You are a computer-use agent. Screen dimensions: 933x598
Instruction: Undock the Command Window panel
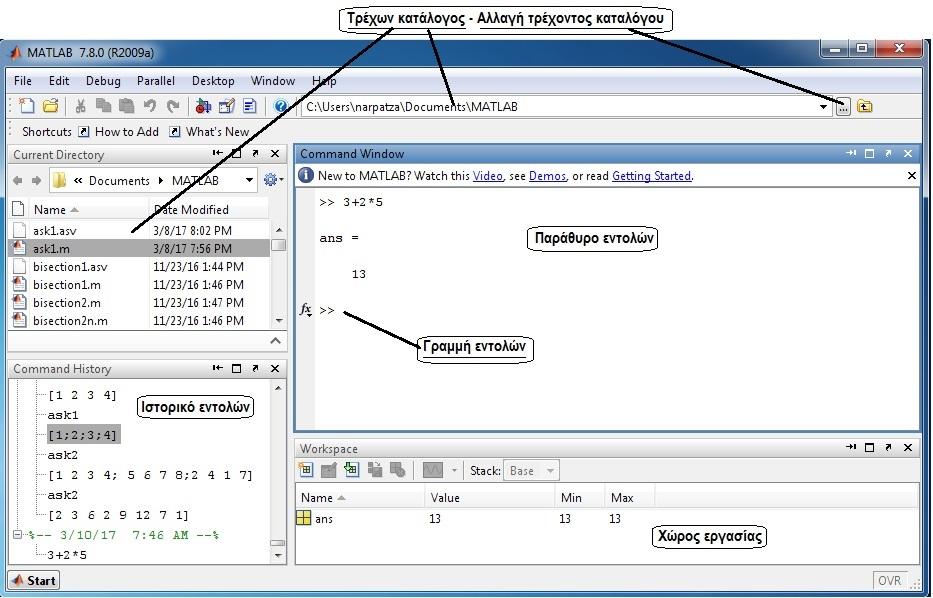[x=888, y=154]
